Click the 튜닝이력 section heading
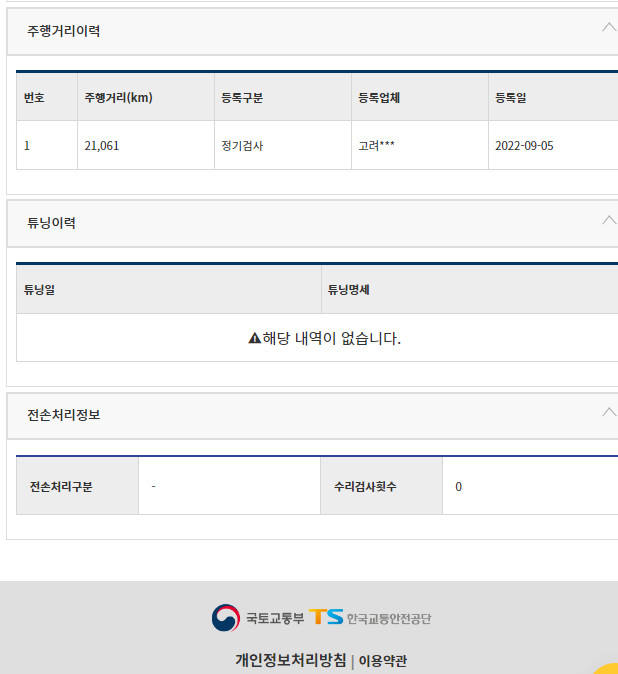 pyautogui.click(x=52, y=223)
